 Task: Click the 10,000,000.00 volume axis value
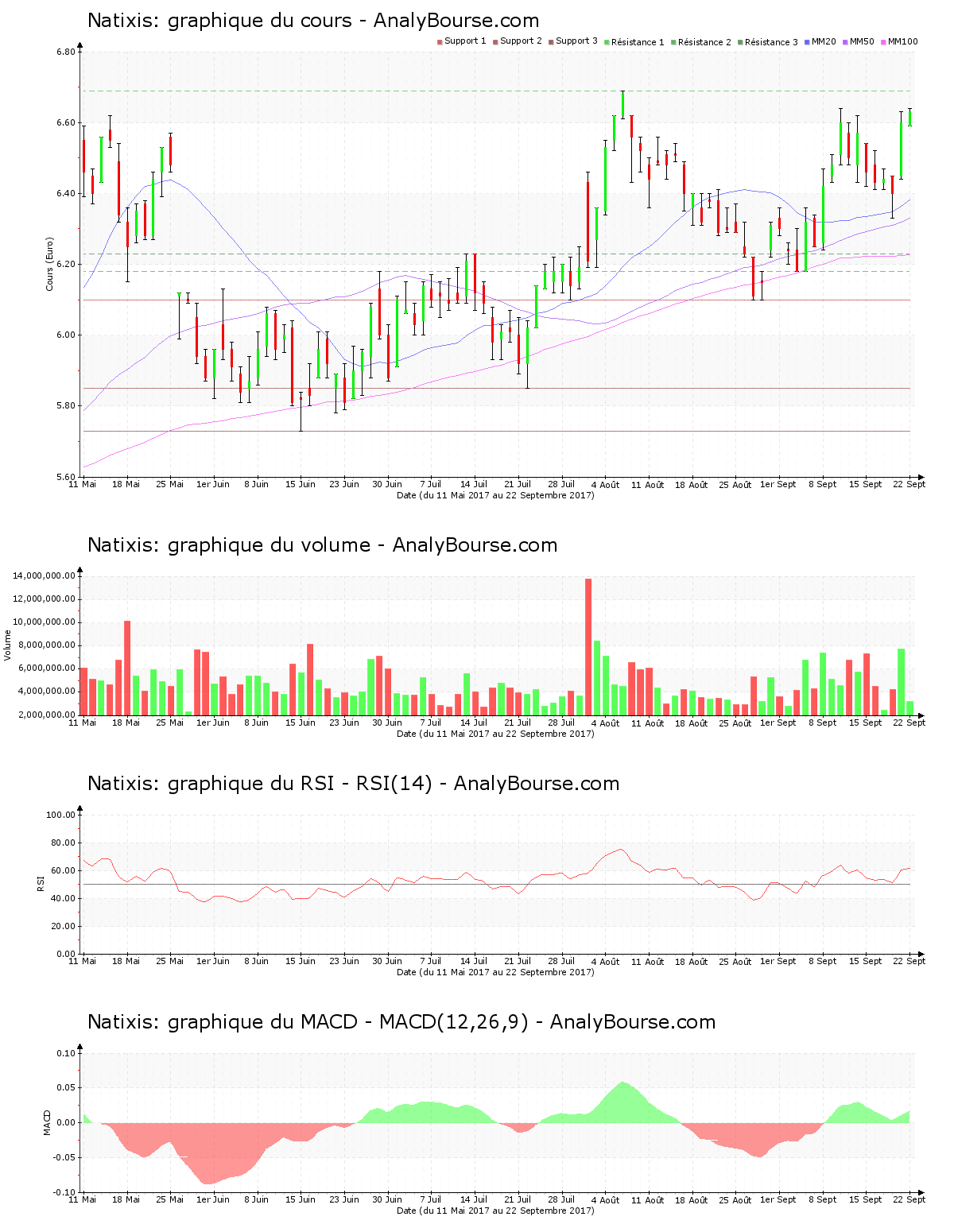tap(45, 622)
